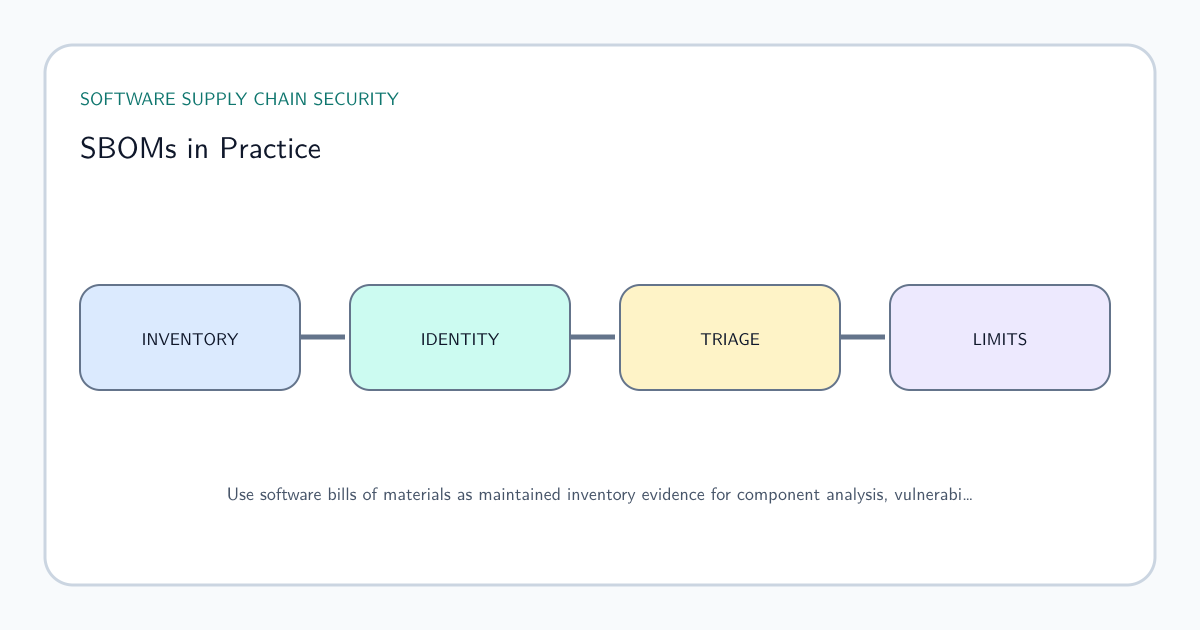Click the green IDENTITY stage box
1200x630 pixels.
coord(460,337)
